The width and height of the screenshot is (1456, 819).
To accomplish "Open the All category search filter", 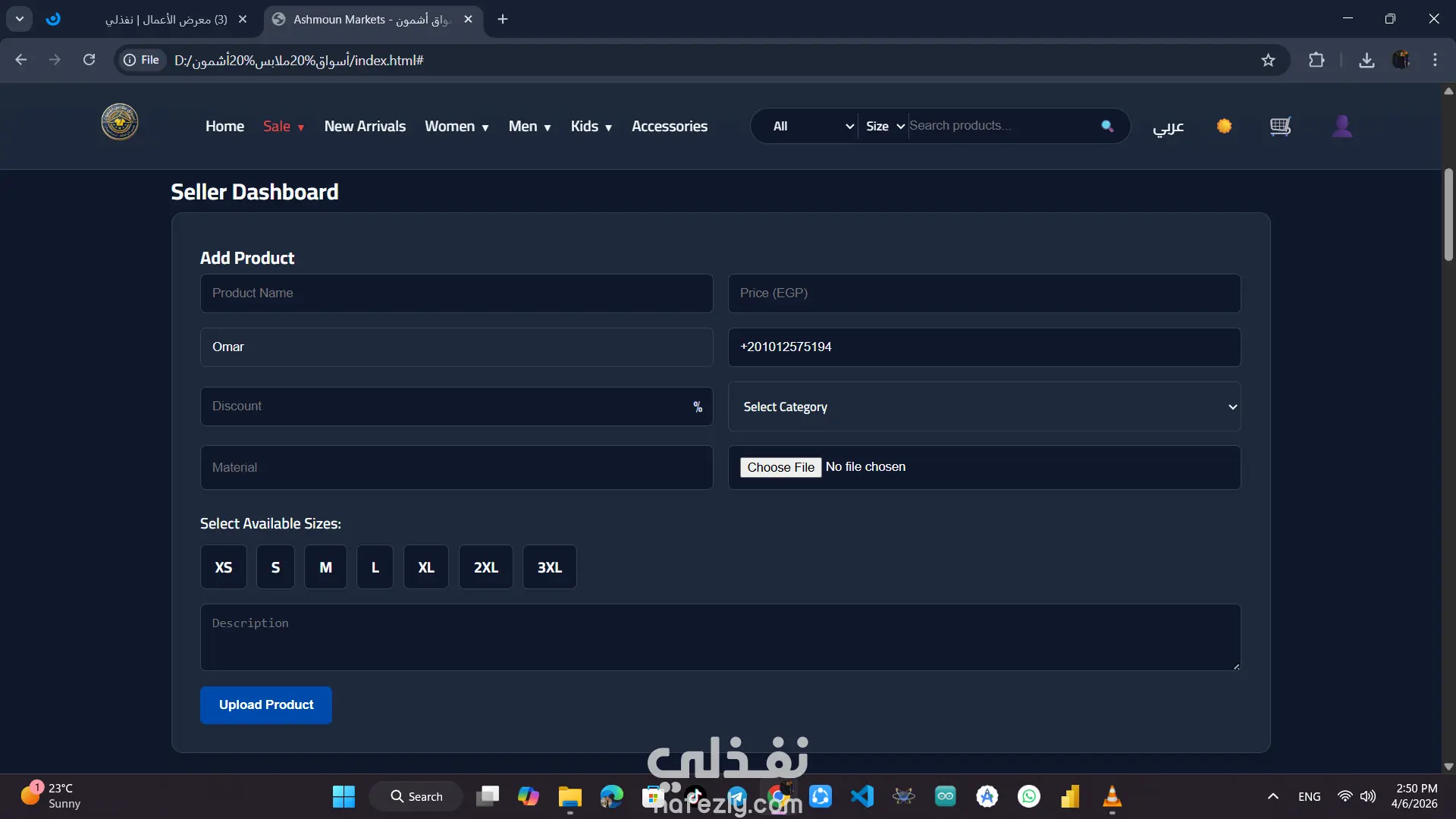I will pyautogui.click(x=811, y=127).
